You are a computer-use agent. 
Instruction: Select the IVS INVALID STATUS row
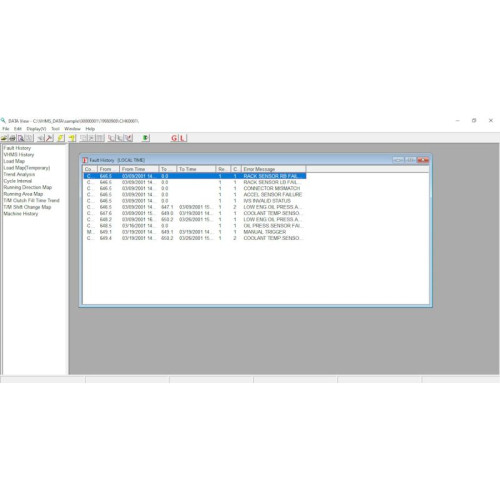click(195, 201)
